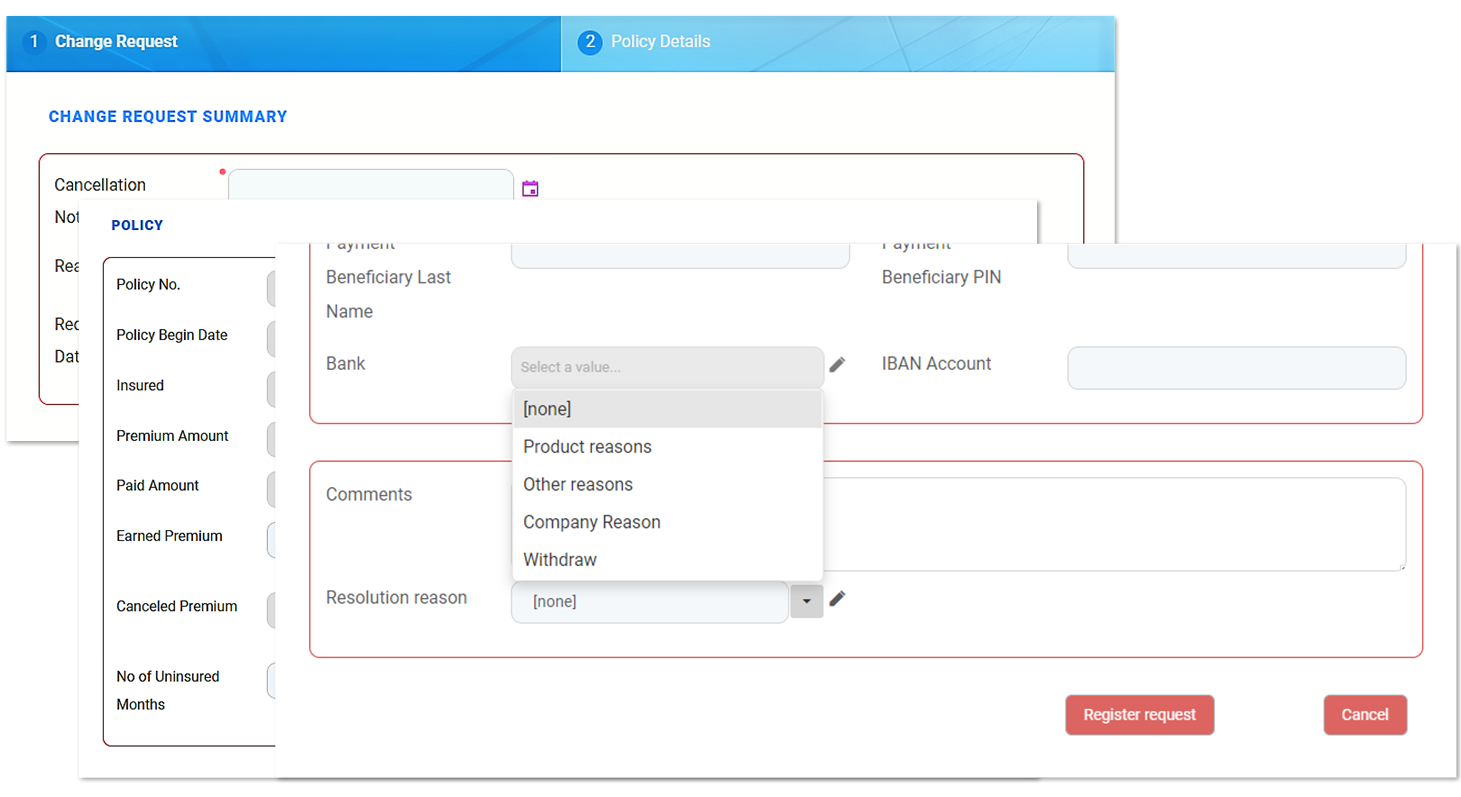Click the Cancel button
The height and width of the screenshot is (797, 1461).
[1364, 715]
